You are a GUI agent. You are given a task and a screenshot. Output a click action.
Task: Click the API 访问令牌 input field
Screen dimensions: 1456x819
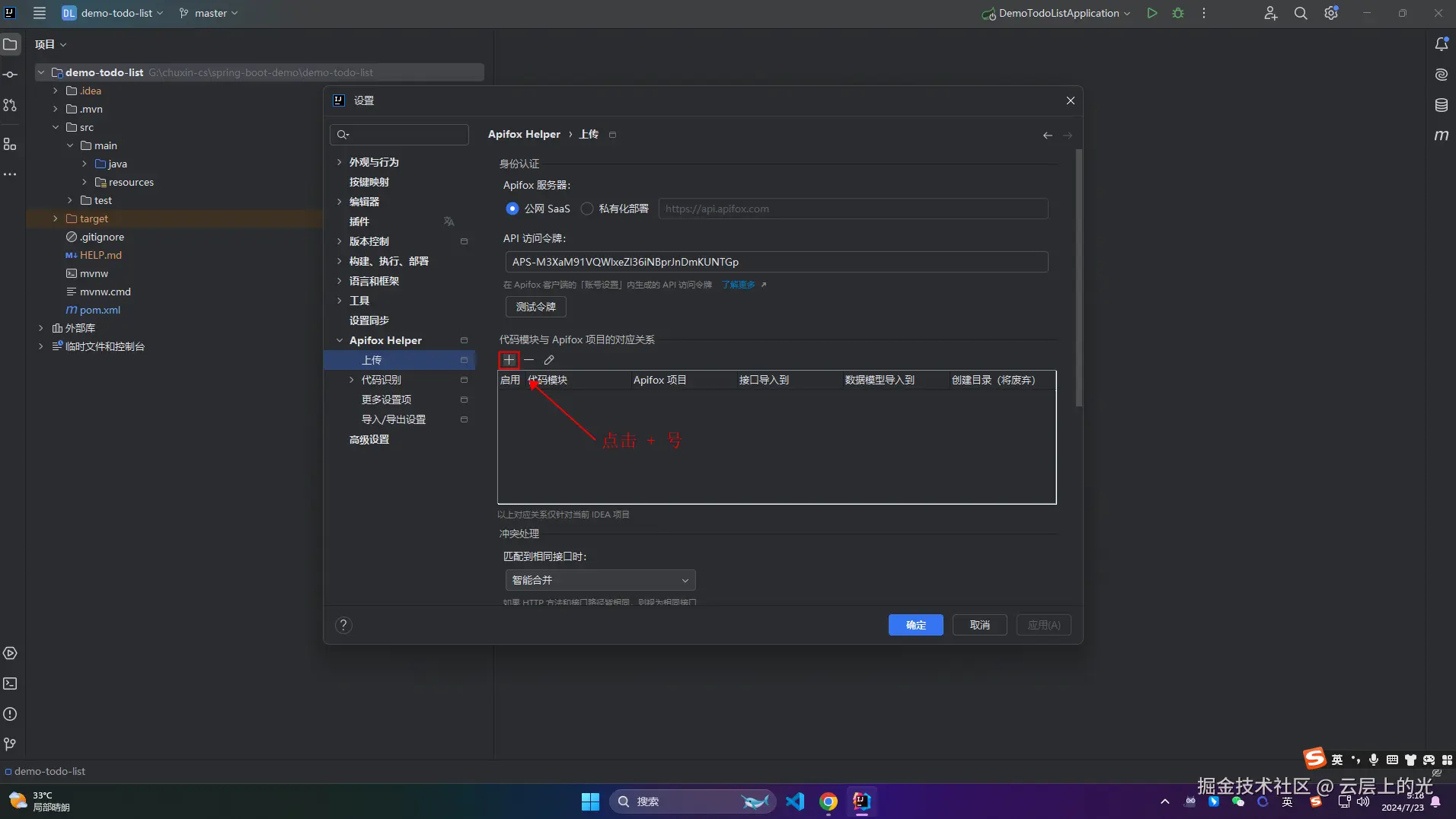(x=777, y=262)
